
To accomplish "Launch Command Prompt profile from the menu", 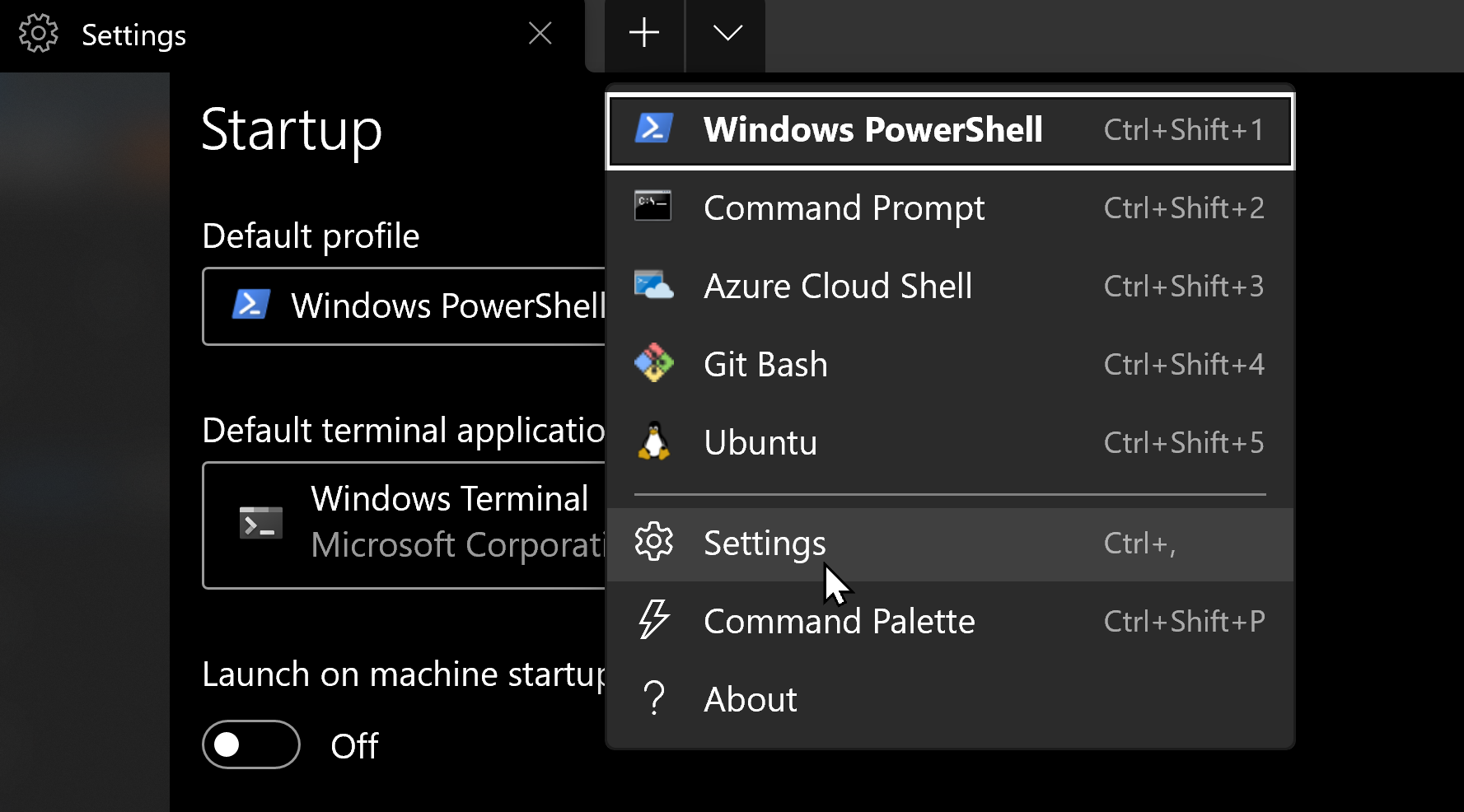I will coord(950,208).
